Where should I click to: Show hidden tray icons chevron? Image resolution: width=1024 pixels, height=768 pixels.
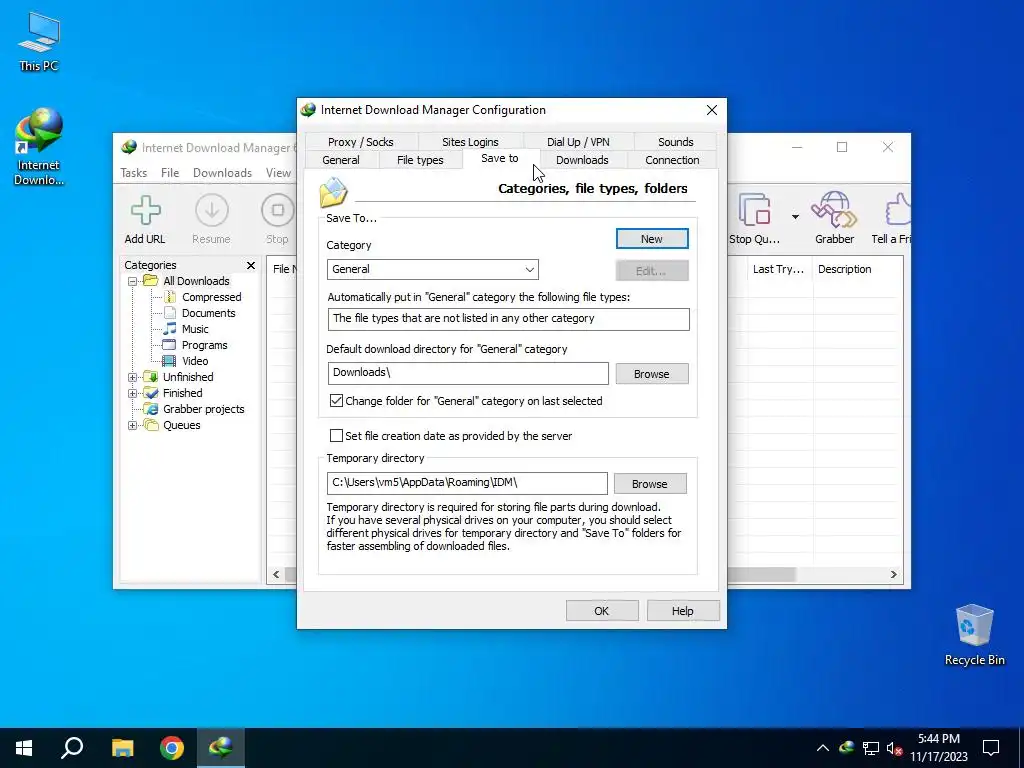[823, 748]
